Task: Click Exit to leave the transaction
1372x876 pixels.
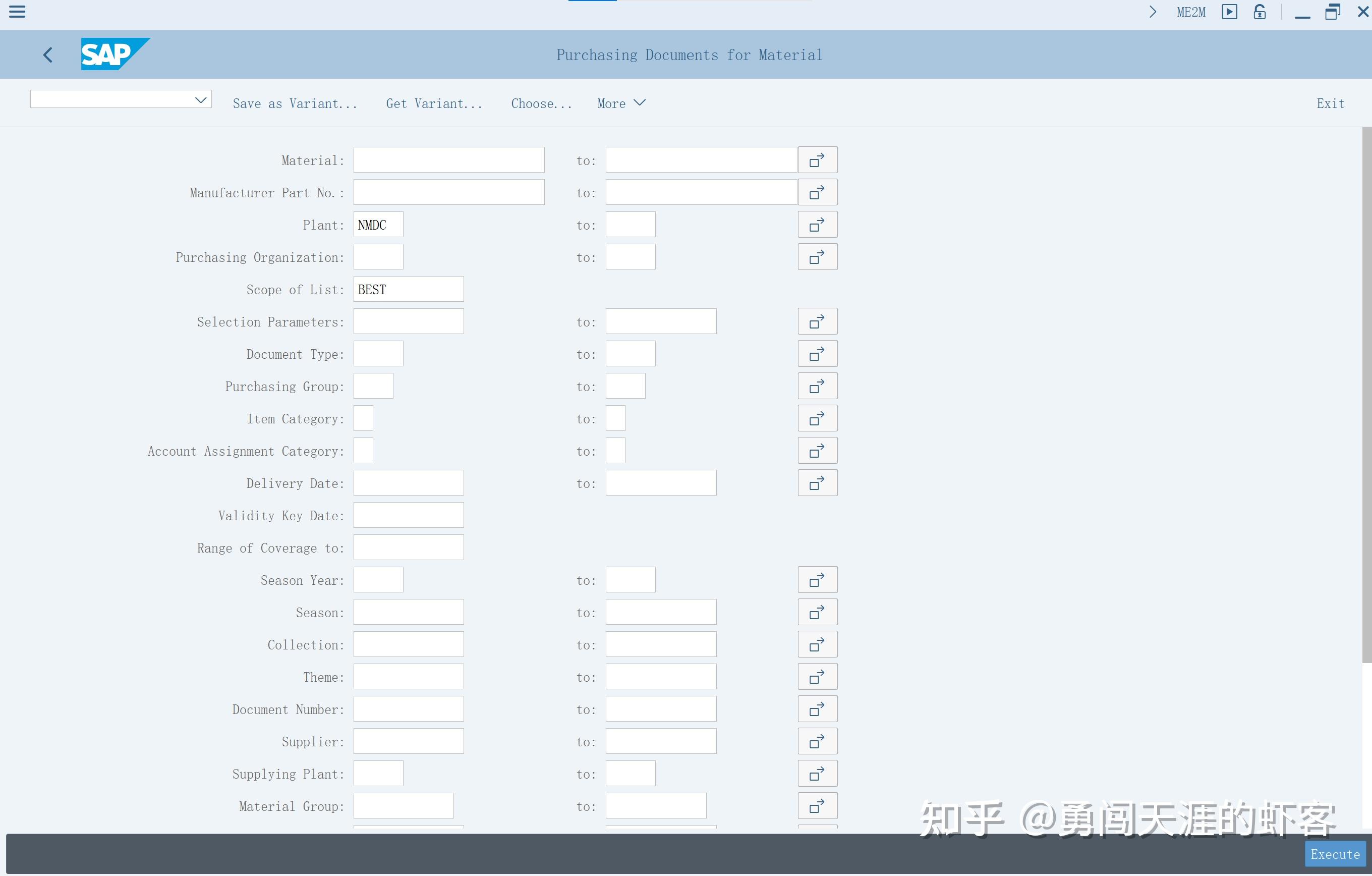Action: (x=1330, y=103)
